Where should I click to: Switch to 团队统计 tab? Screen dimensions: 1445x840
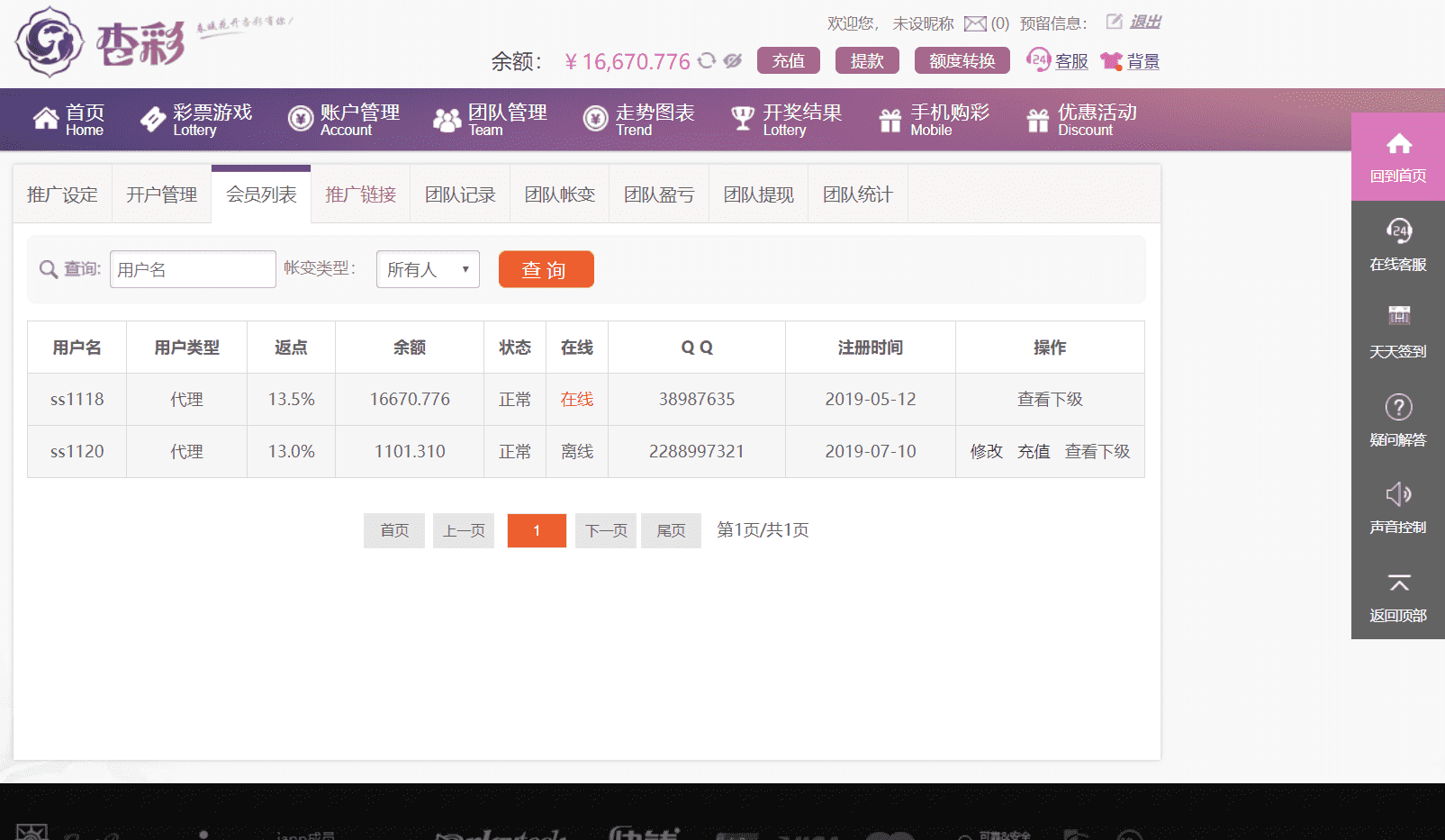click(858, 194)
